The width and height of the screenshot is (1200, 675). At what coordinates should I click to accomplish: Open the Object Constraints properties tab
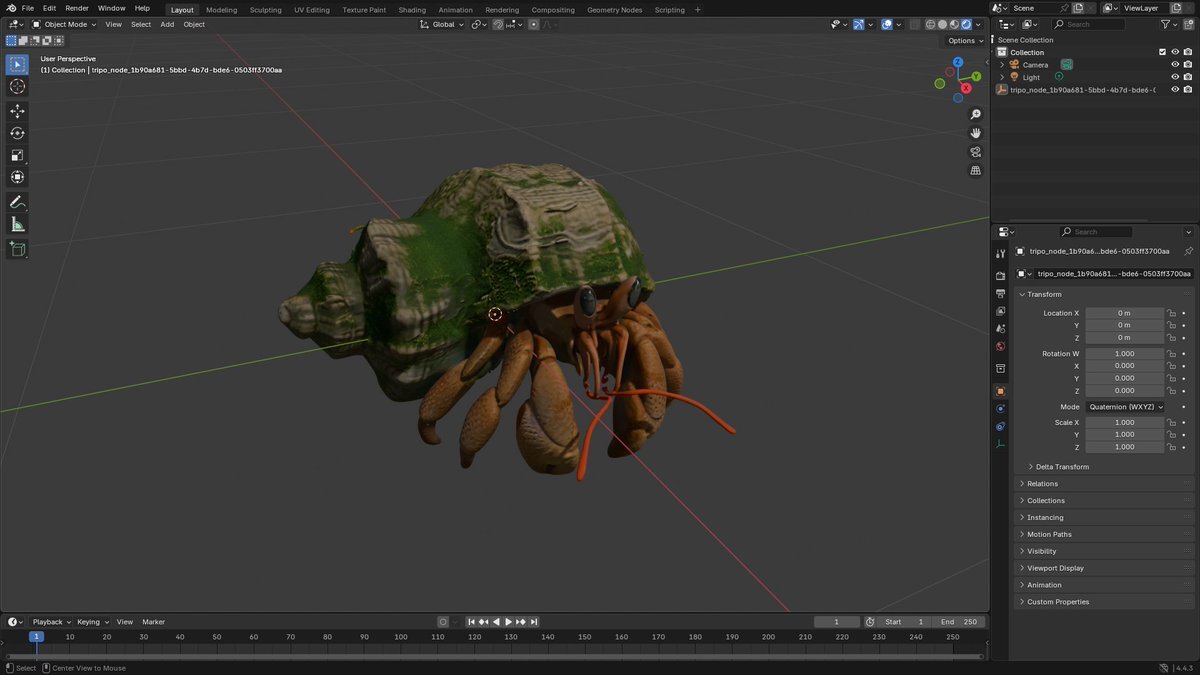pyautogui.click(x=1000, y=427)
